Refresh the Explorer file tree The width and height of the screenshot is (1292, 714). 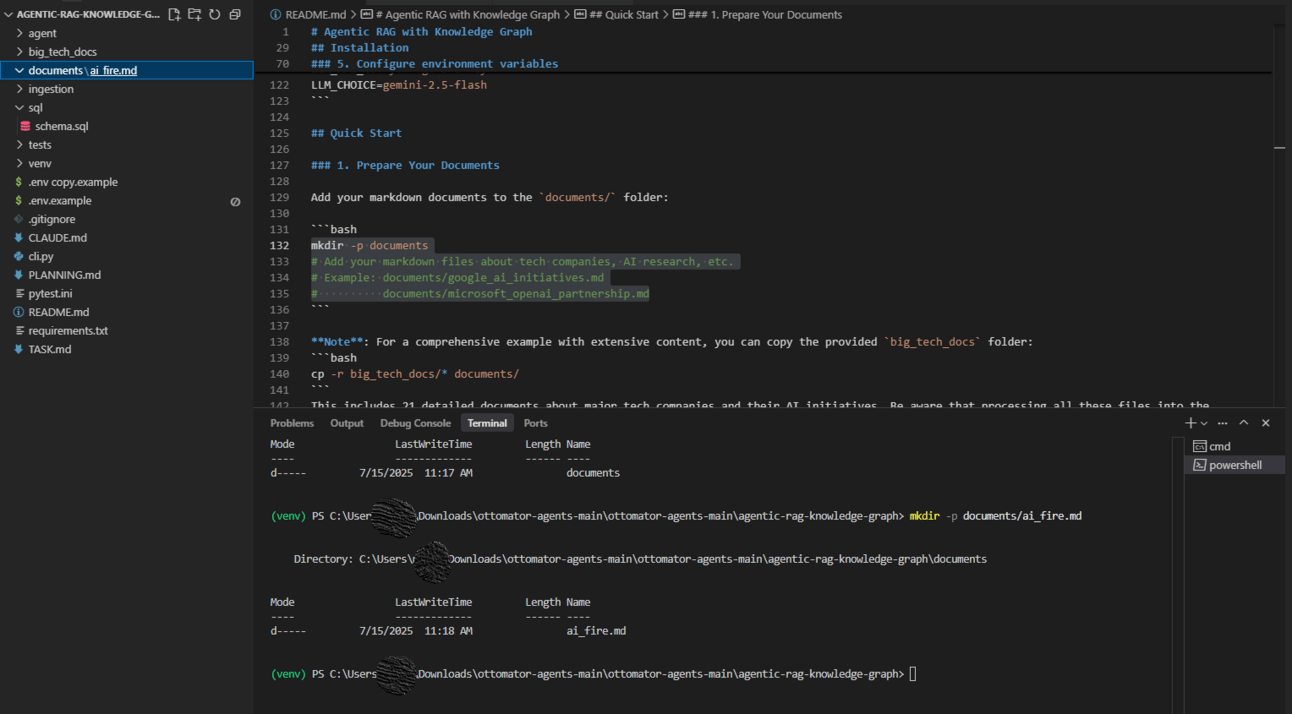pyautogui.click(x=215, y=15)
